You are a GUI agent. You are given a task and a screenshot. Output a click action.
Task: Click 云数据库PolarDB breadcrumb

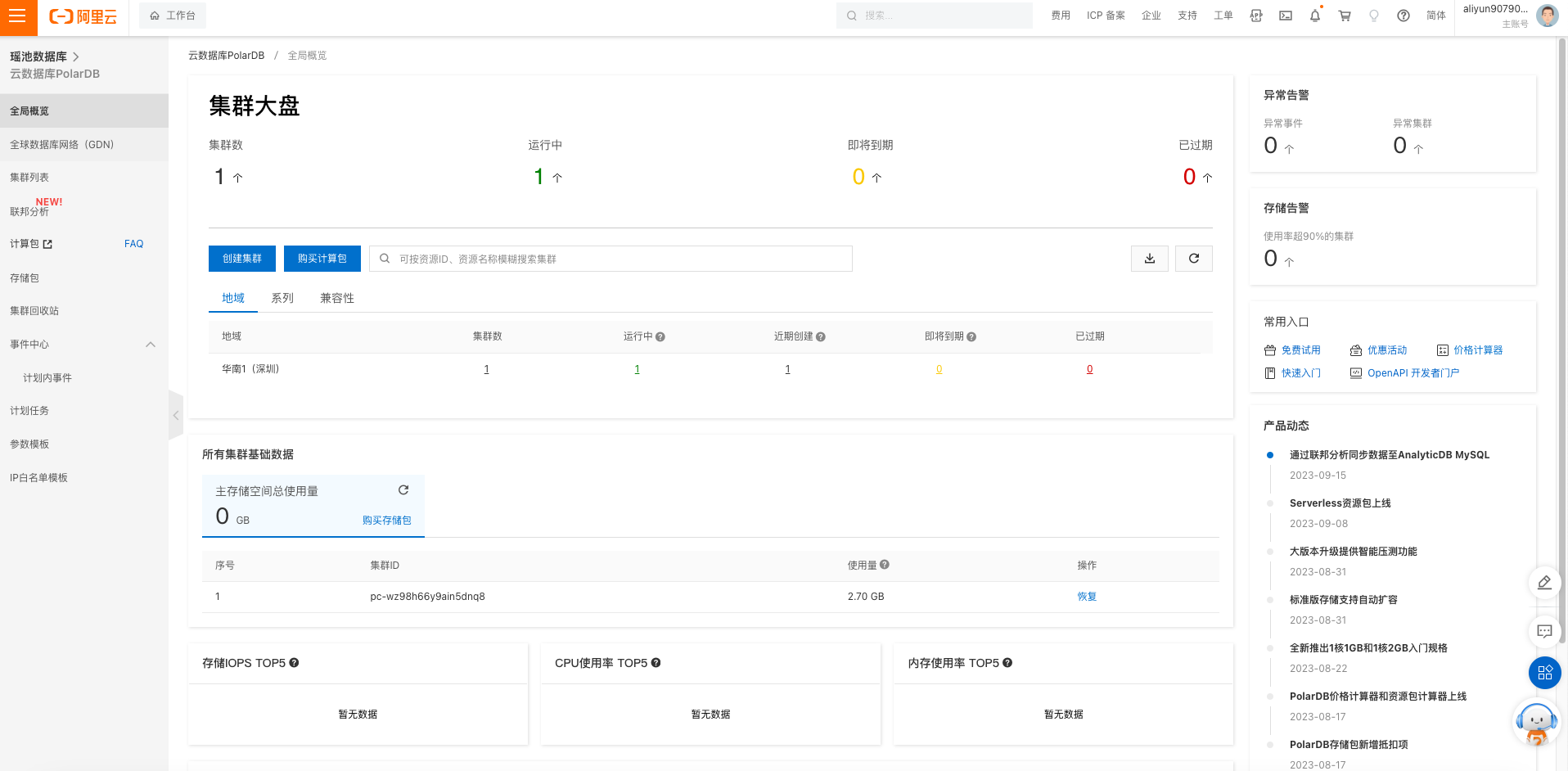click(227, 56)
